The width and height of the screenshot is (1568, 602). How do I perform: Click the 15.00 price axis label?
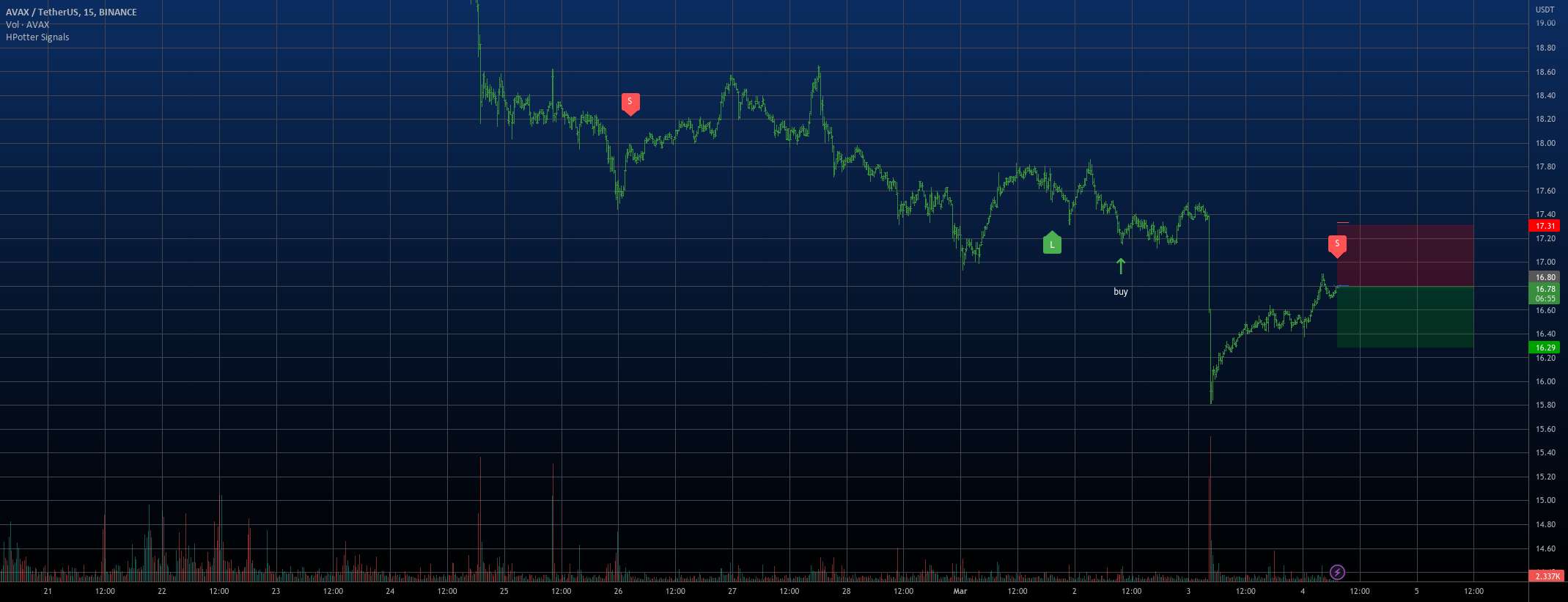(x=1545, y=500)
